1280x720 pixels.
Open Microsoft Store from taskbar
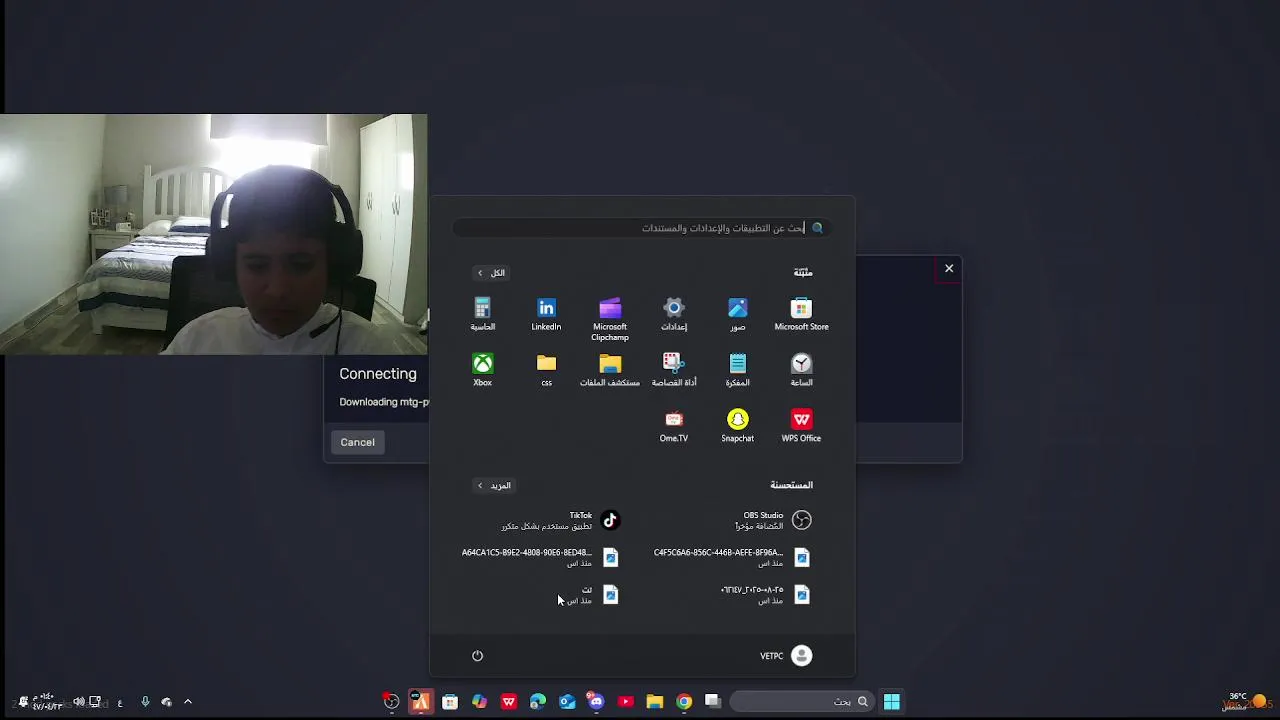click(450, 702)
